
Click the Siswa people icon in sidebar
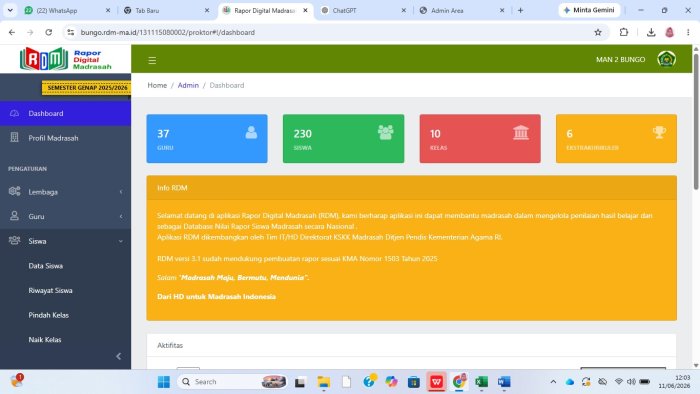point(14,241)
